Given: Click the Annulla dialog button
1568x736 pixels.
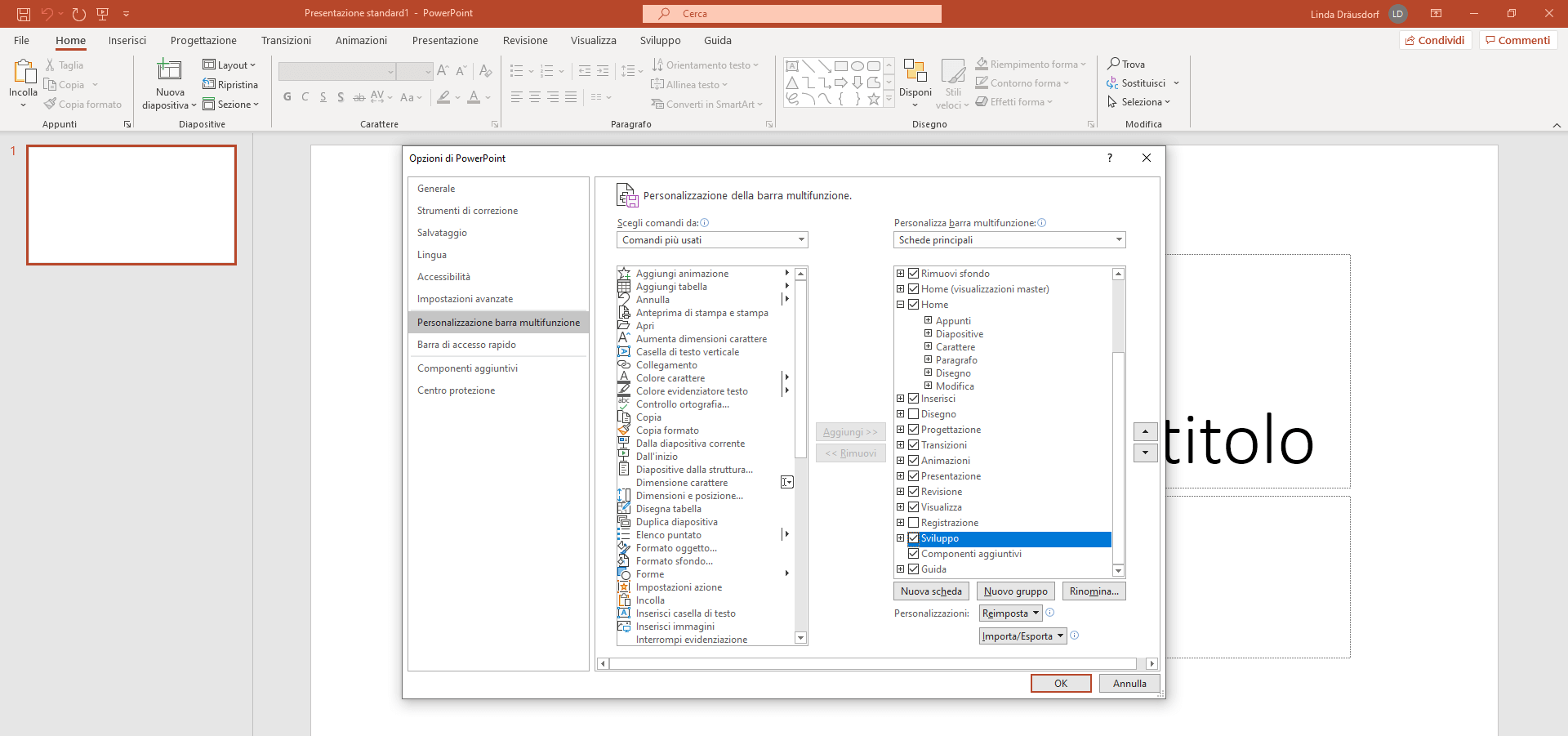Looking at the screenshot, I should coord(1129,684).
